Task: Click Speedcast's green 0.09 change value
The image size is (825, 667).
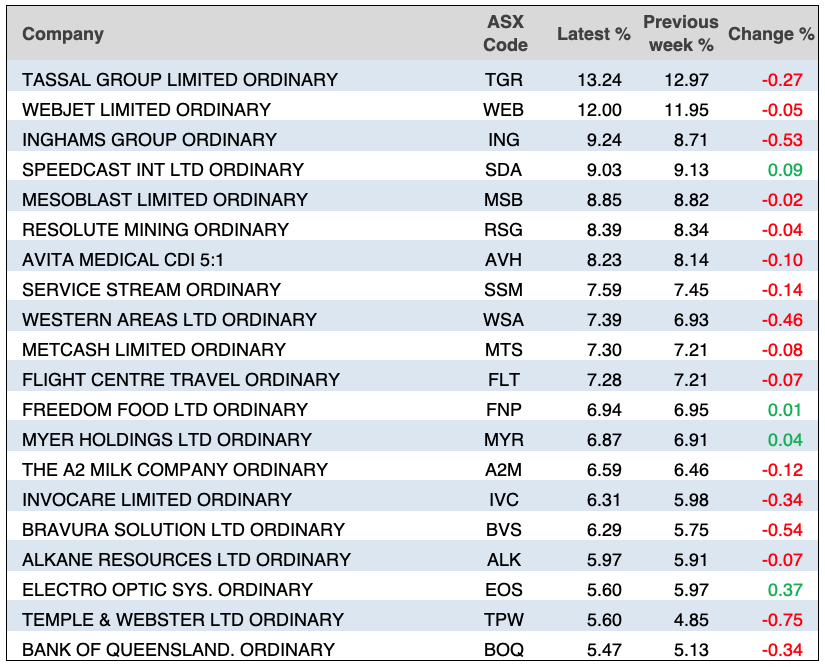Action: pos(784,170)
